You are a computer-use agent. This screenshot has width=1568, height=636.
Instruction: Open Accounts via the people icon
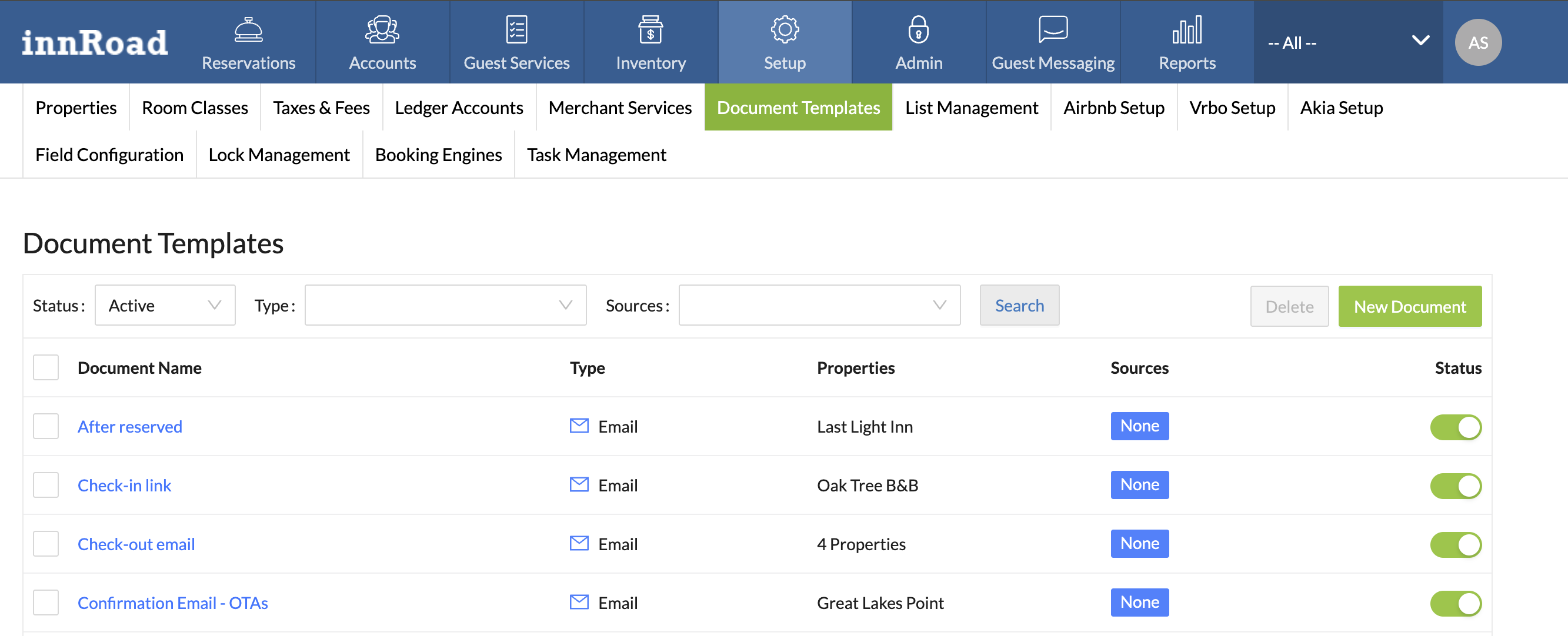point(382,29)
